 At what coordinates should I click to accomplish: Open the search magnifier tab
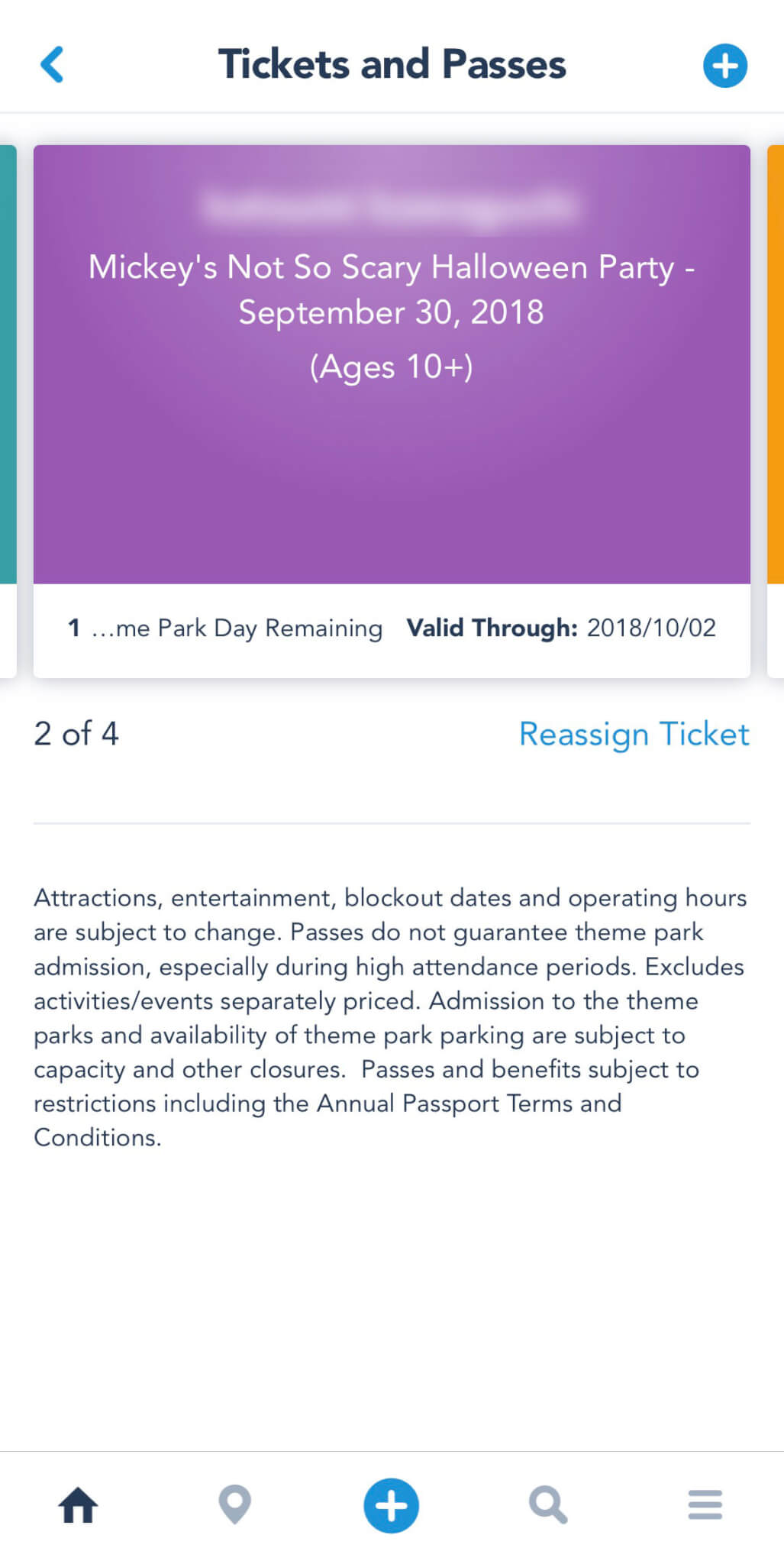[x=548, y=1505]
